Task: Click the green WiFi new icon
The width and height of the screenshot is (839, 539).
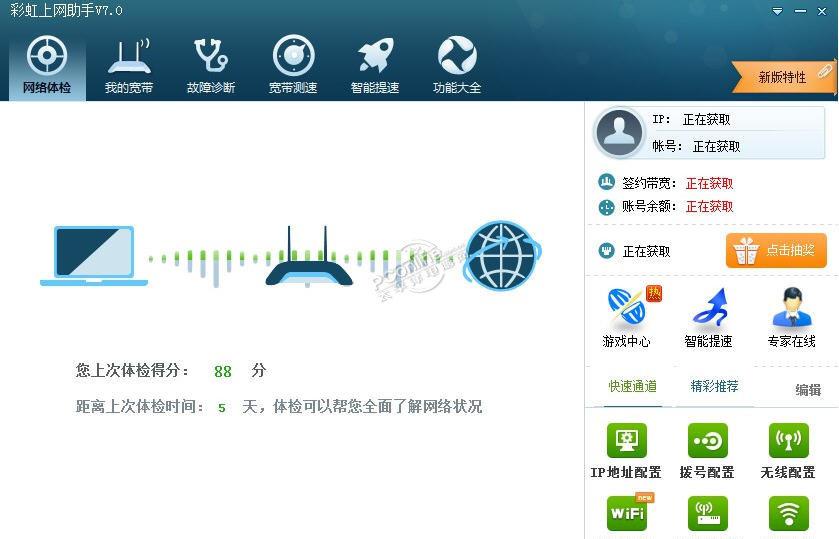Action: click(627, 513)
